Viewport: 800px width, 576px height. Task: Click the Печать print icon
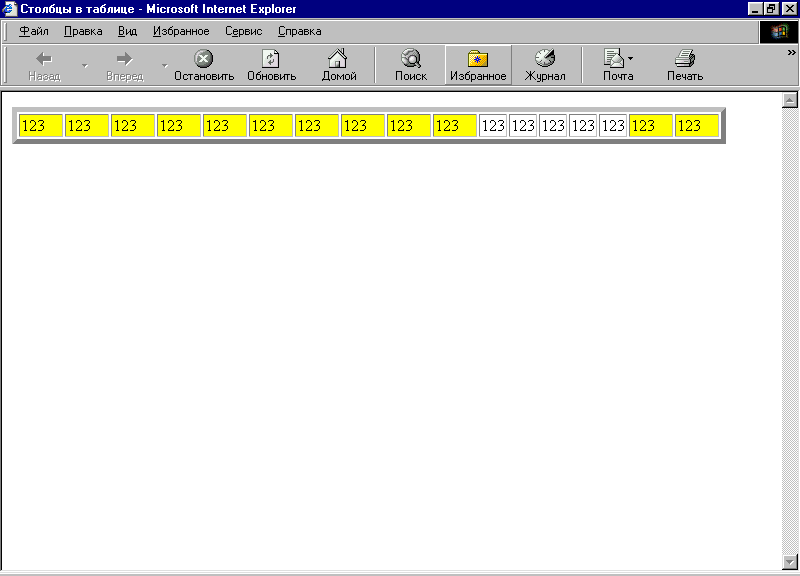[x=685, y=58]
